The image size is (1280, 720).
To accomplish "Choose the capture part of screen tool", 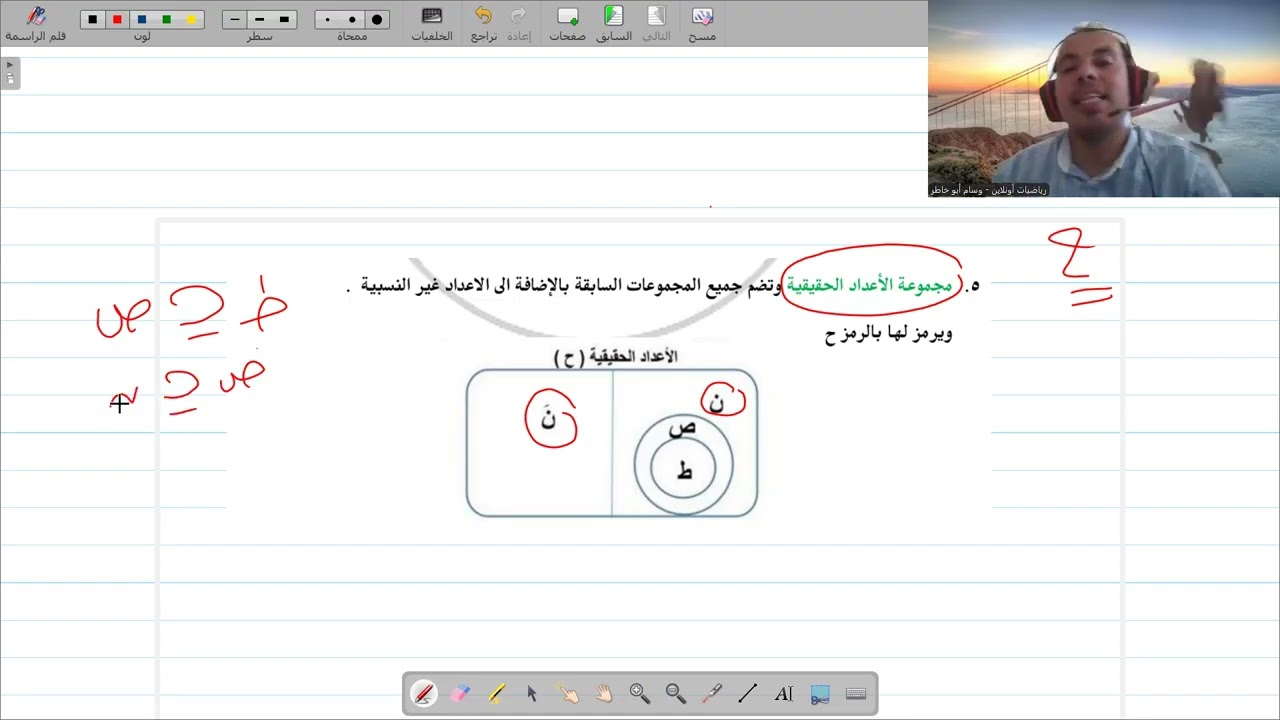I will point(820,693).
